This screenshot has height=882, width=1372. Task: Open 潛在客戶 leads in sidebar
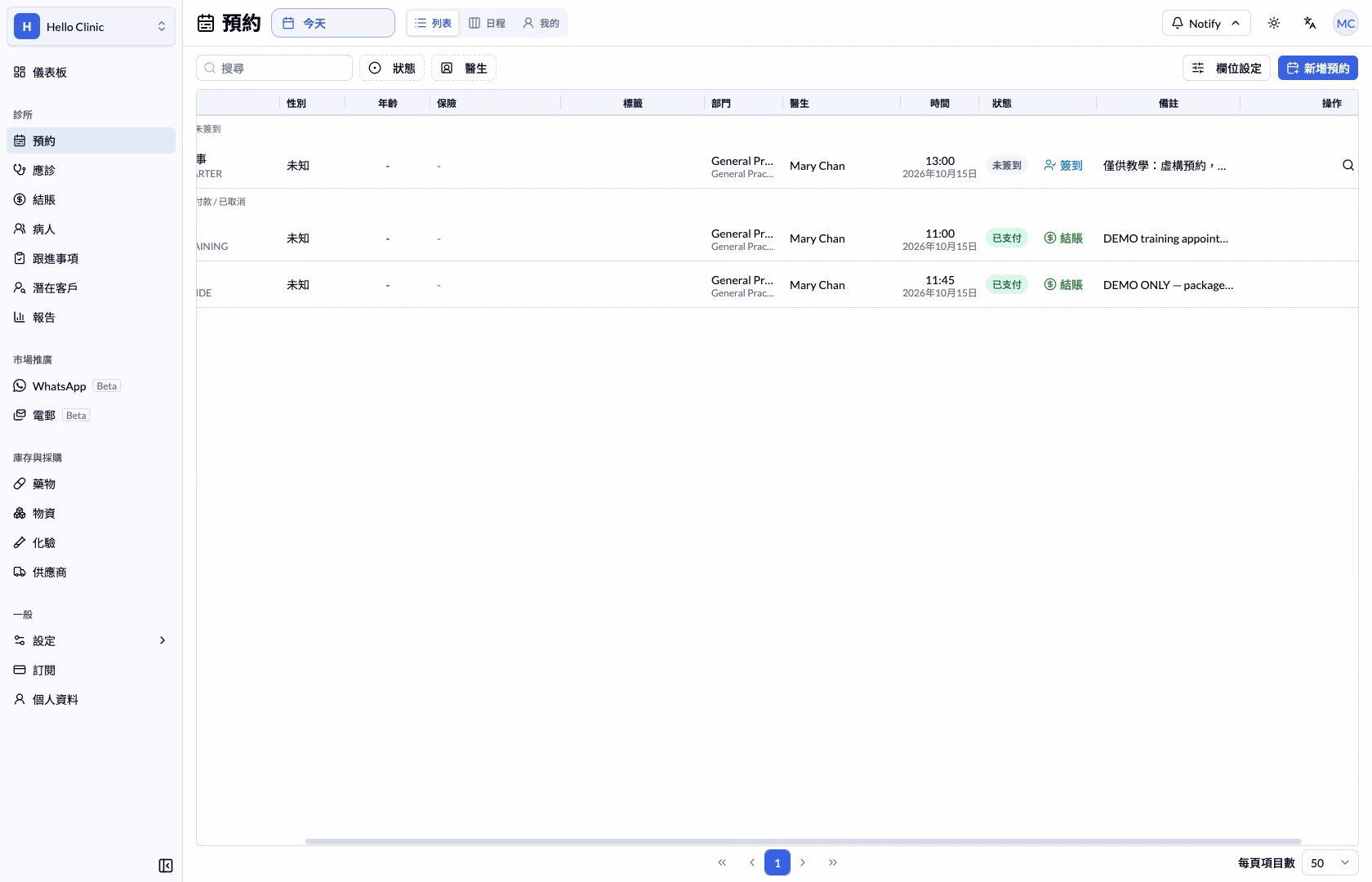(x=91, y=287)
